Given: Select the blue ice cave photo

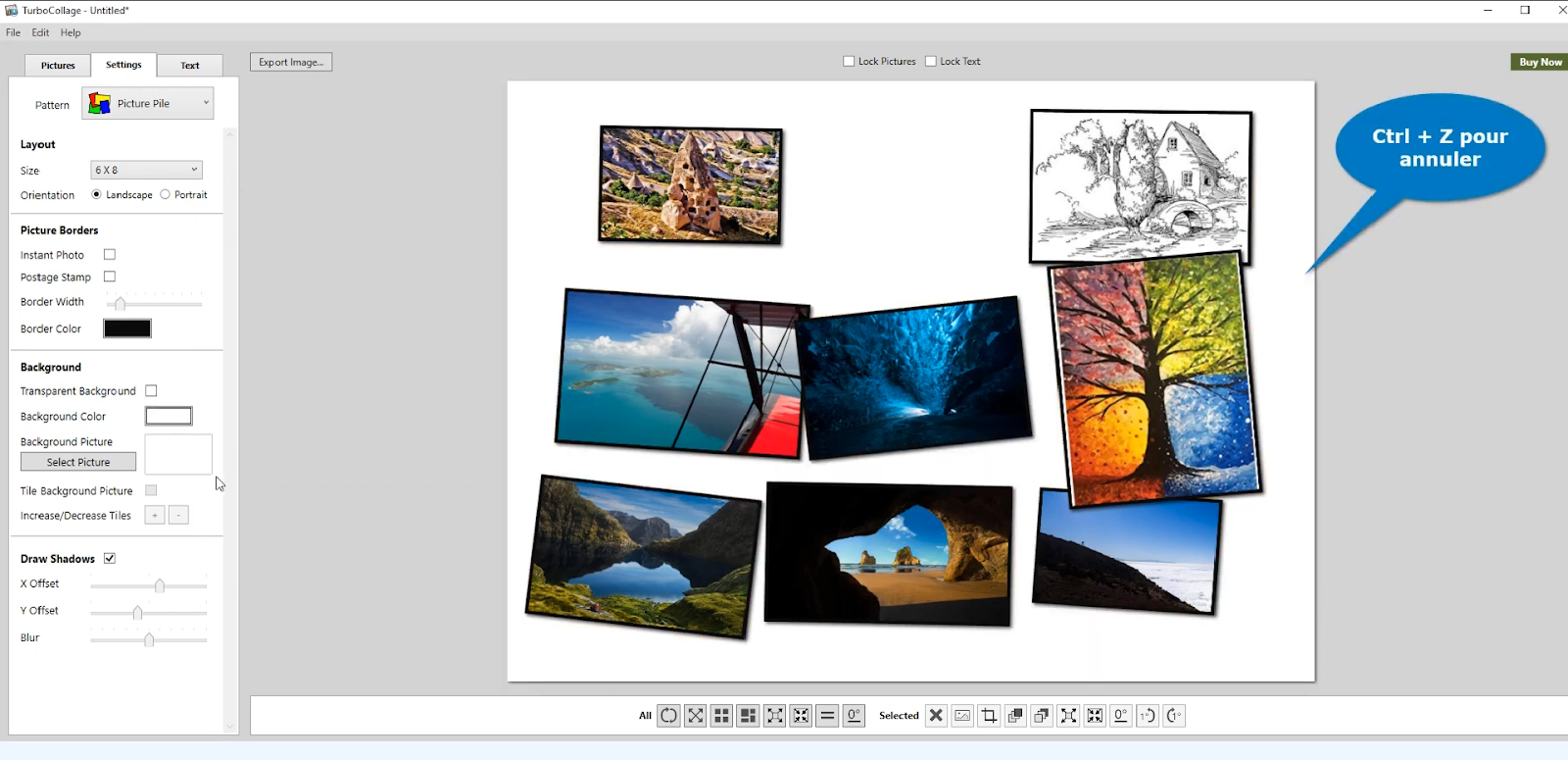Looking at the screenshot, I should click(915, 378).
